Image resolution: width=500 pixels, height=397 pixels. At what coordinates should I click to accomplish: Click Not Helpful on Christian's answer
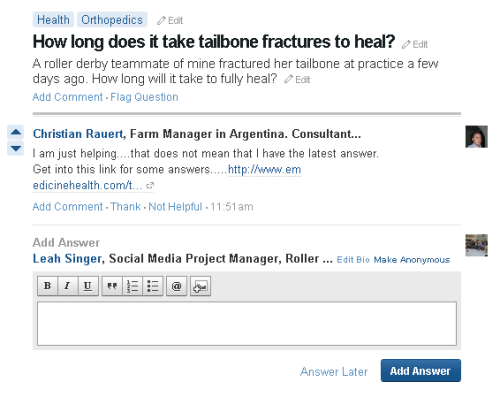point(175,207)
